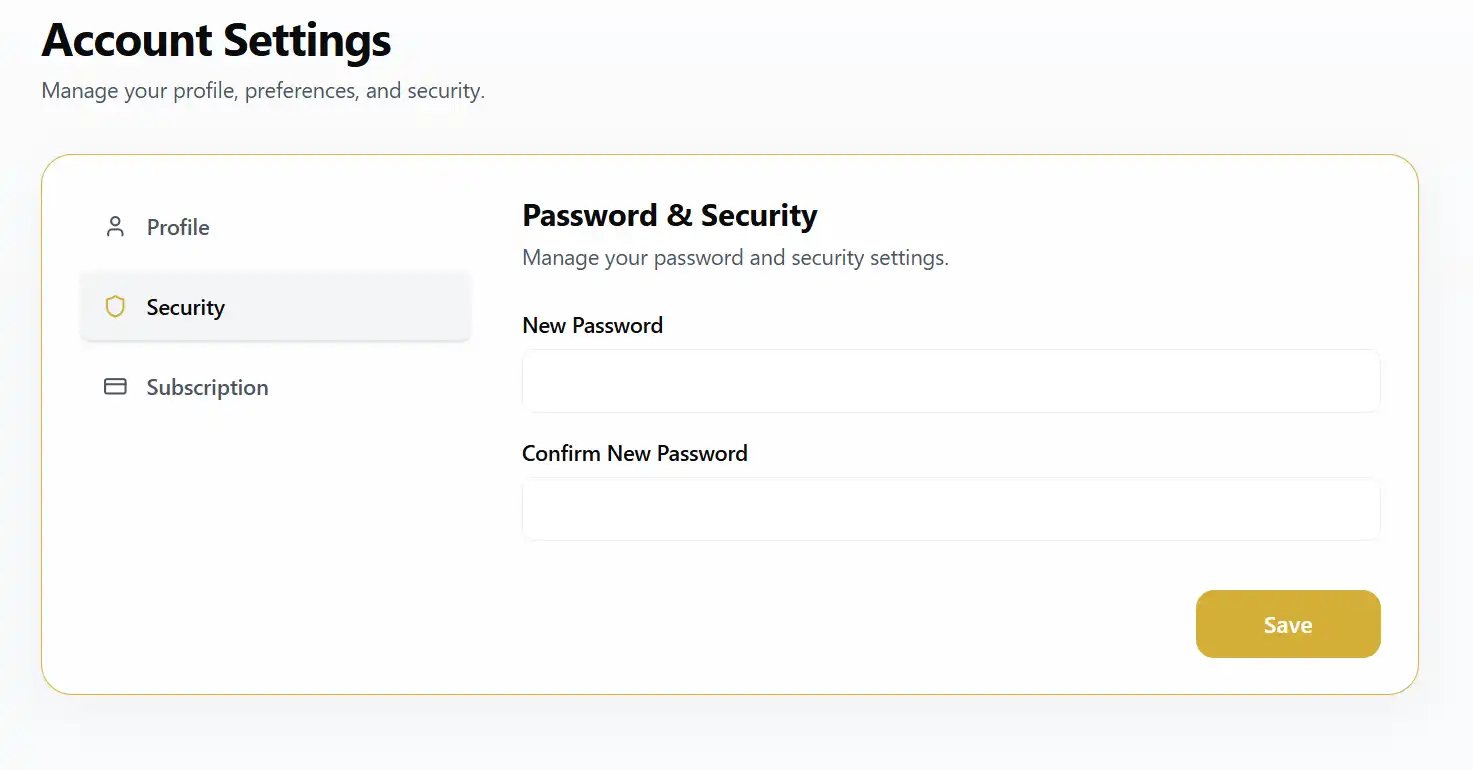This screenshot has width=1473, height=770.
Task: Click the Security entry in the navigation list
Action: (186, 307)
